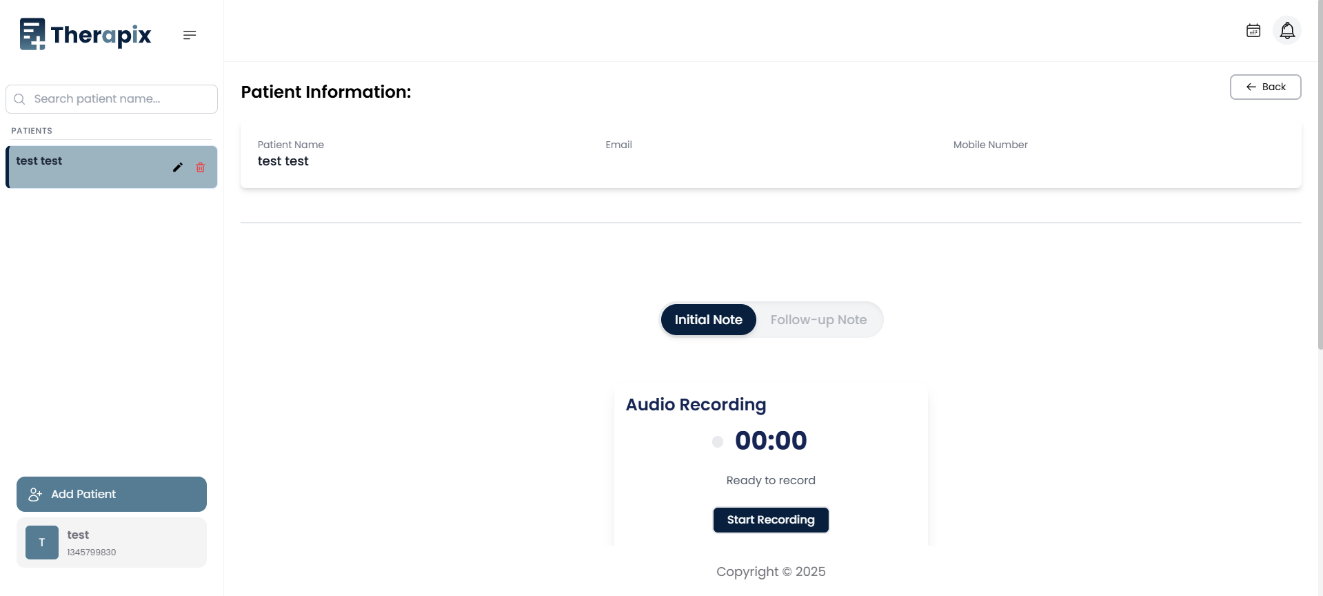Click the T avatar in the user card
The width and height of the screenshot is (1323, 596).
[x=42, y=542]
